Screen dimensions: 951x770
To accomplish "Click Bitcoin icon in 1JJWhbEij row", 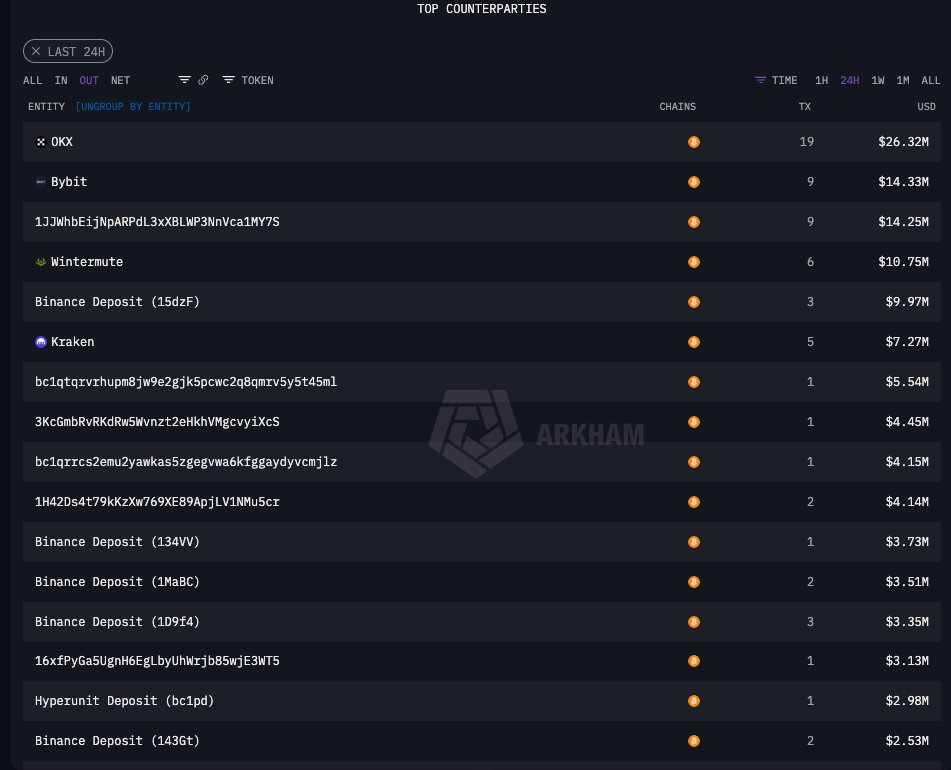I will (x=694, y=222).
